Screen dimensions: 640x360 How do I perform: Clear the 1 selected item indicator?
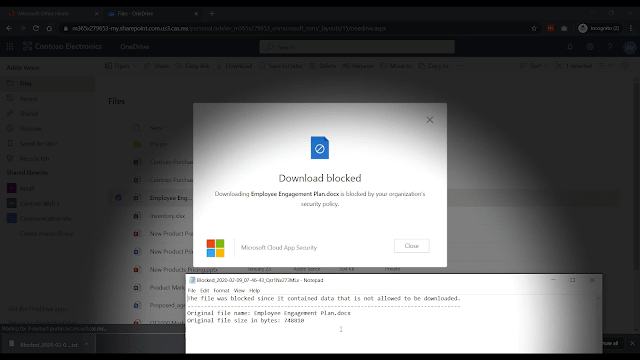click(x=559, y=66)
